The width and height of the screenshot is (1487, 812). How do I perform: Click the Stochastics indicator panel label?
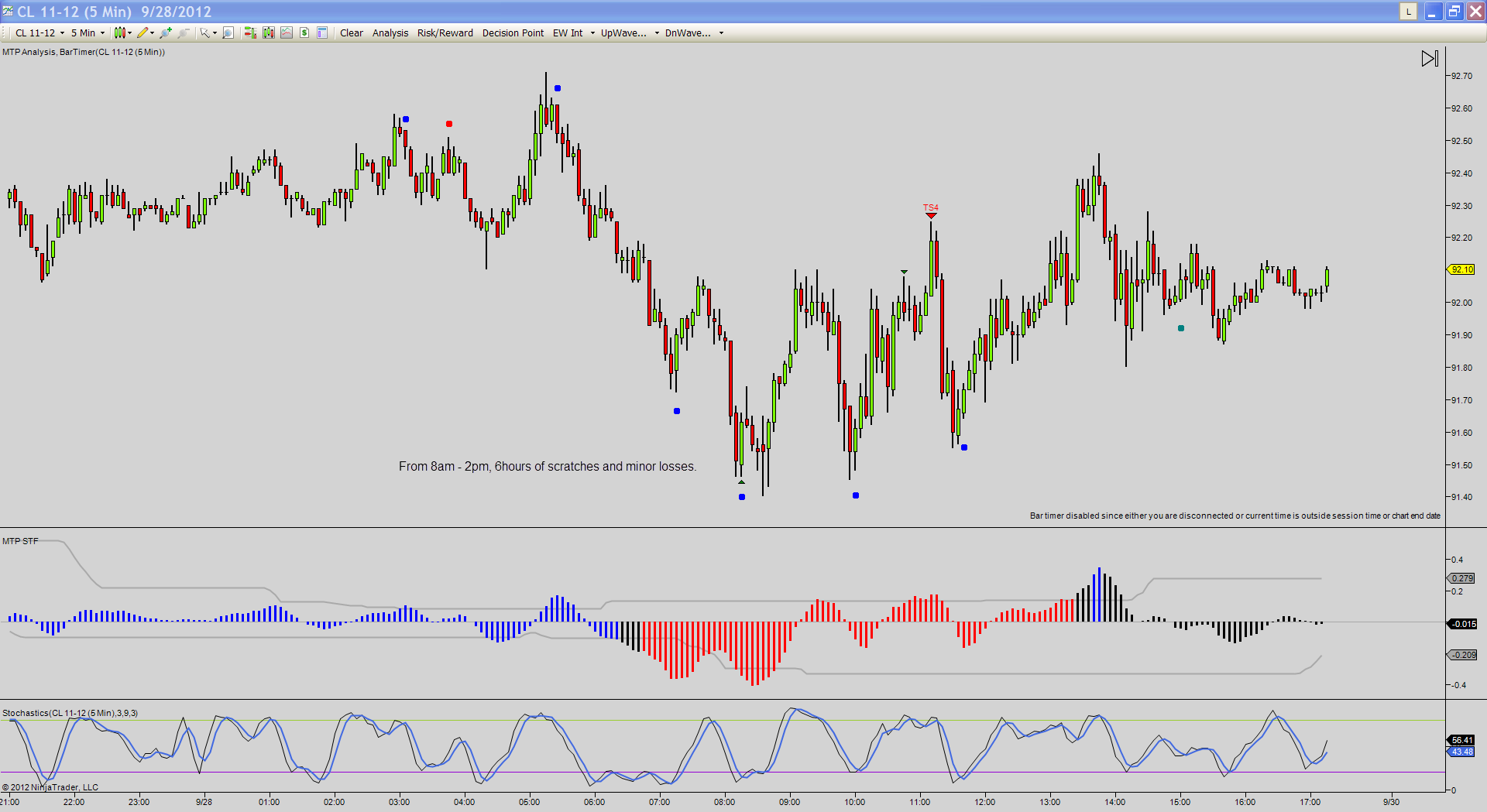tap(70, 713)
